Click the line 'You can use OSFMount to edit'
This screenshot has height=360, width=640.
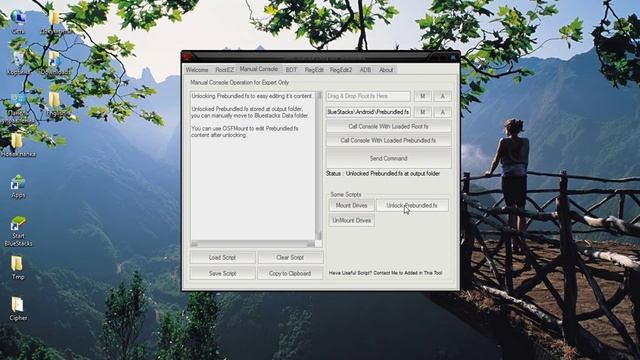coord(245,129)
